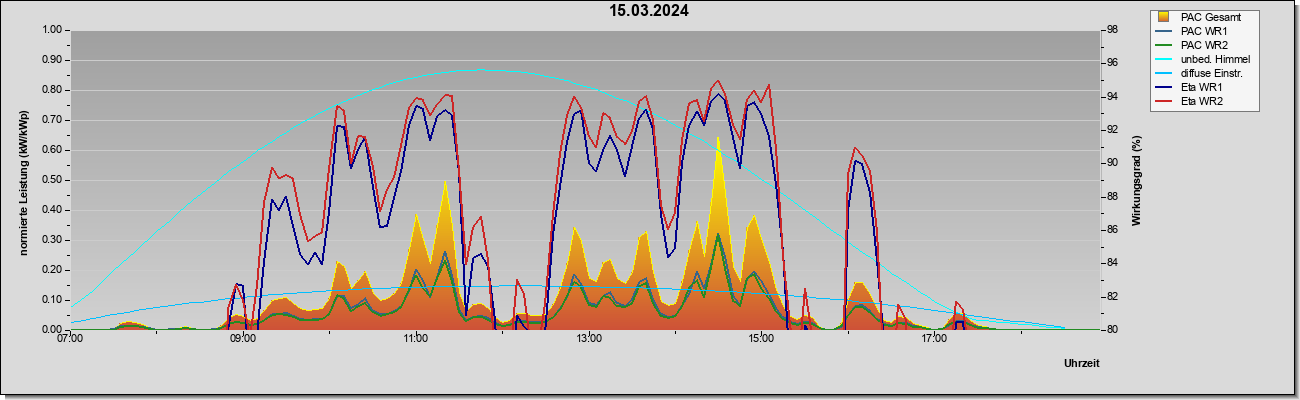
Task: Click the 1.00 left axis value
Action: (x=51, y=30)
